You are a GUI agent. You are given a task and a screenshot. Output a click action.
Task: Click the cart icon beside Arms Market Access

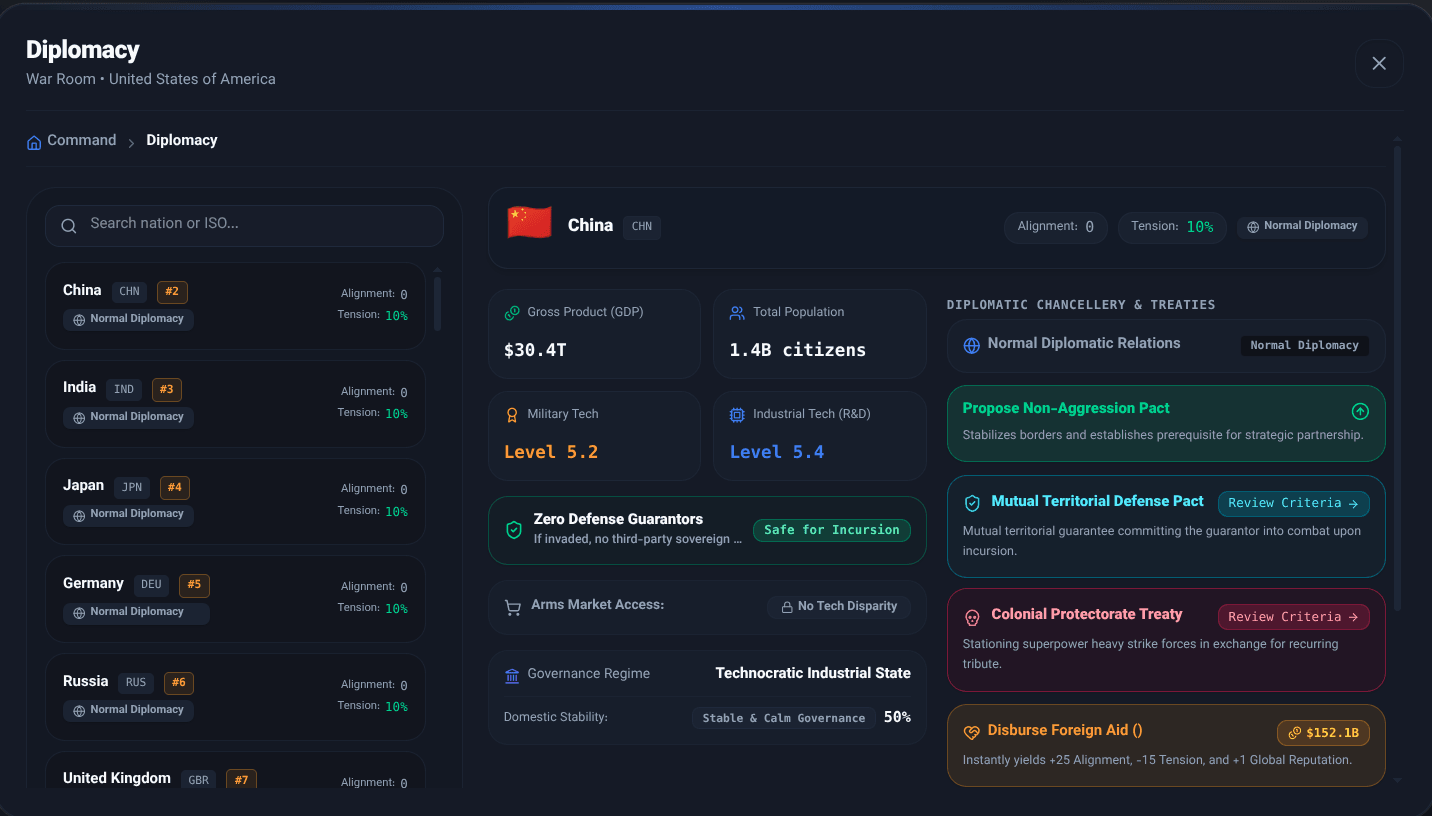click(513, 607)
